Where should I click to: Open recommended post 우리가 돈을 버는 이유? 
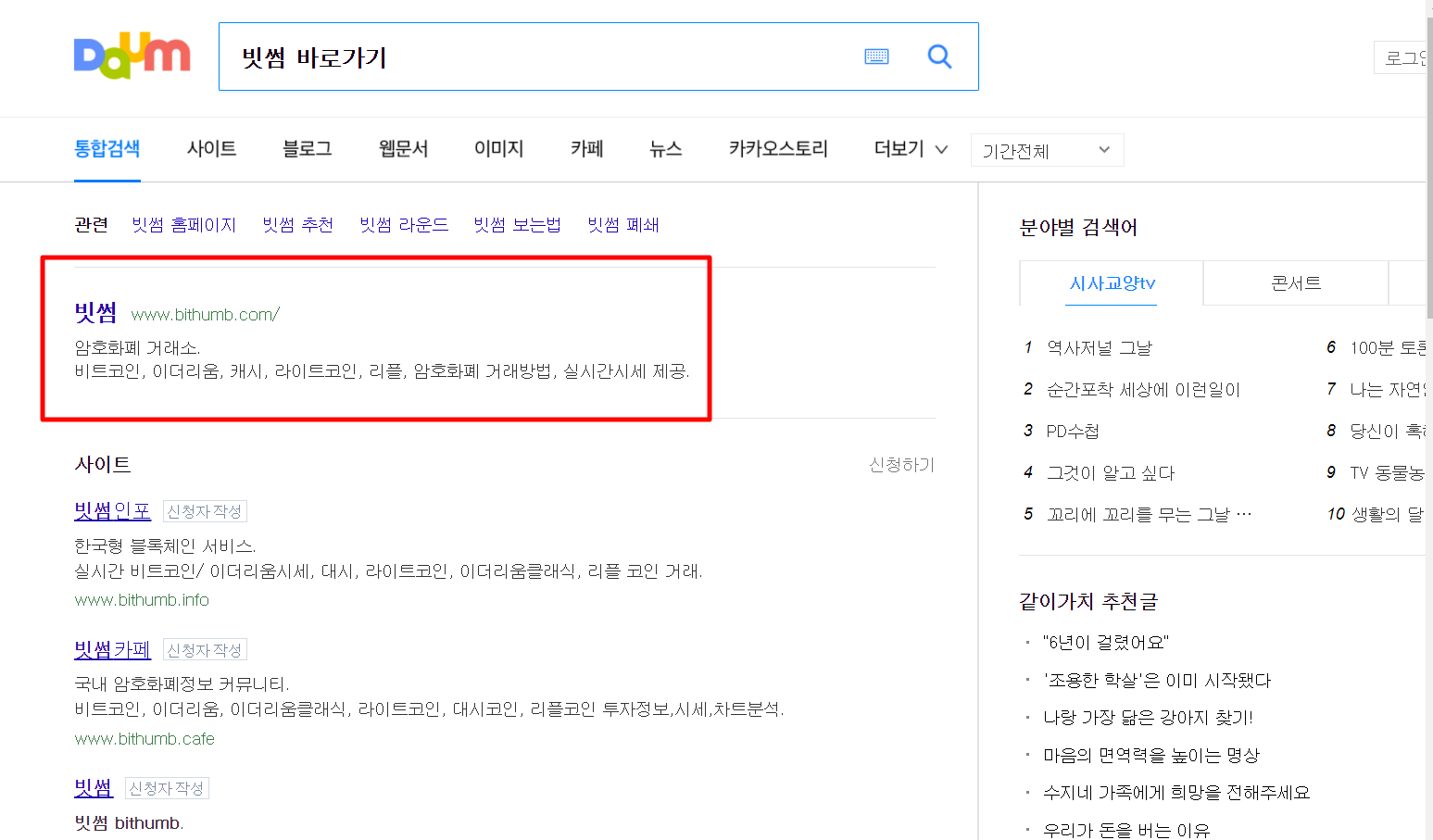[1126, 830]
